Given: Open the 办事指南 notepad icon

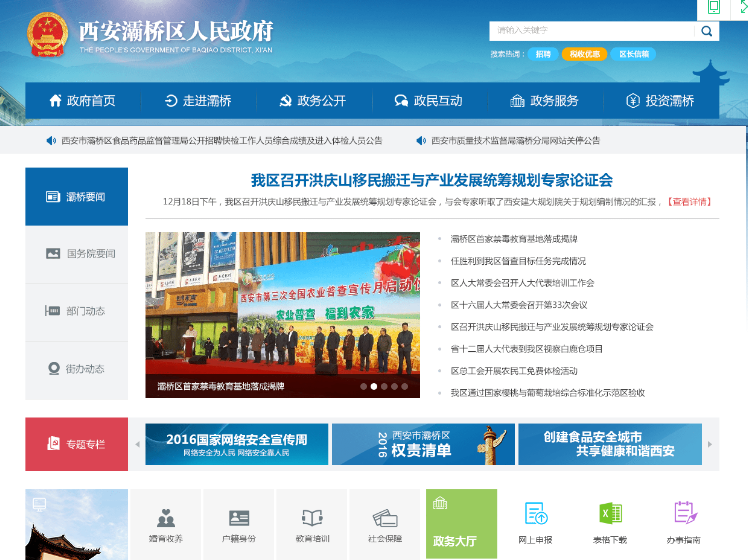Looking at the screenshot, I should point(685,514).
